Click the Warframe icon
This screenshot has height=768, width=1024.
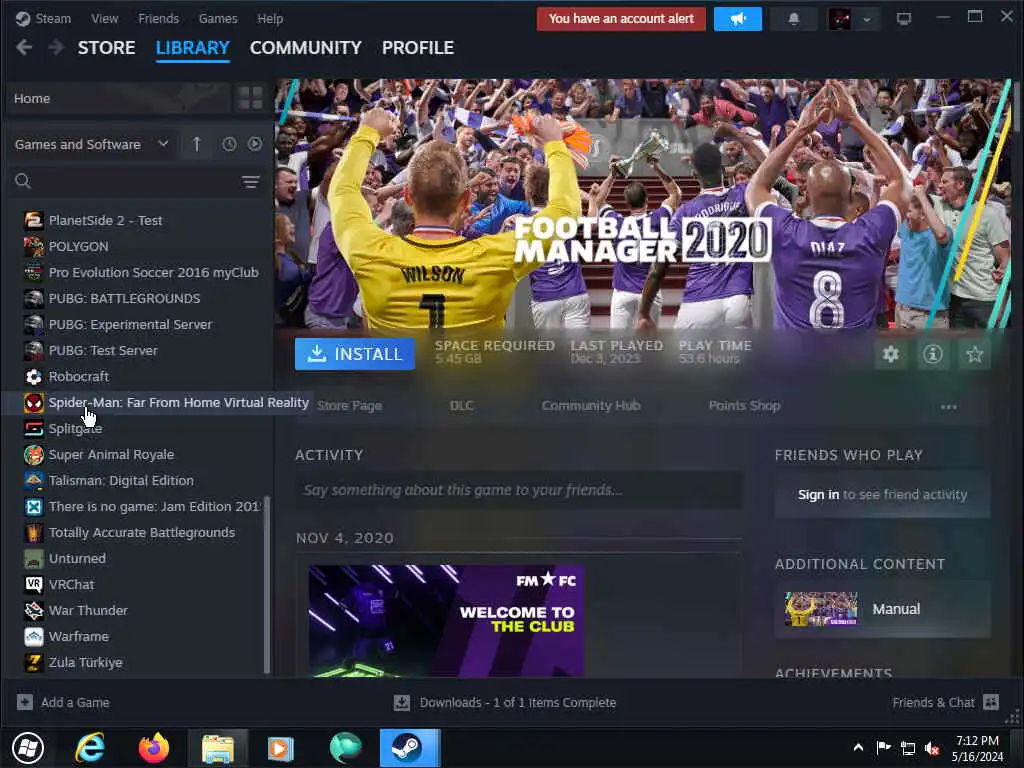pos(33,637)
